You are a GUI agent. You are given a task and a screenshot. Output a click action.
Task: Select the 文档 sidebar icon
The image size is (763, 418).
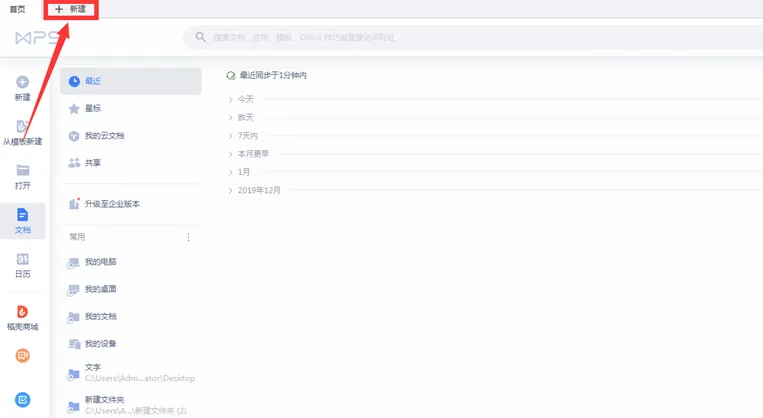22,215
